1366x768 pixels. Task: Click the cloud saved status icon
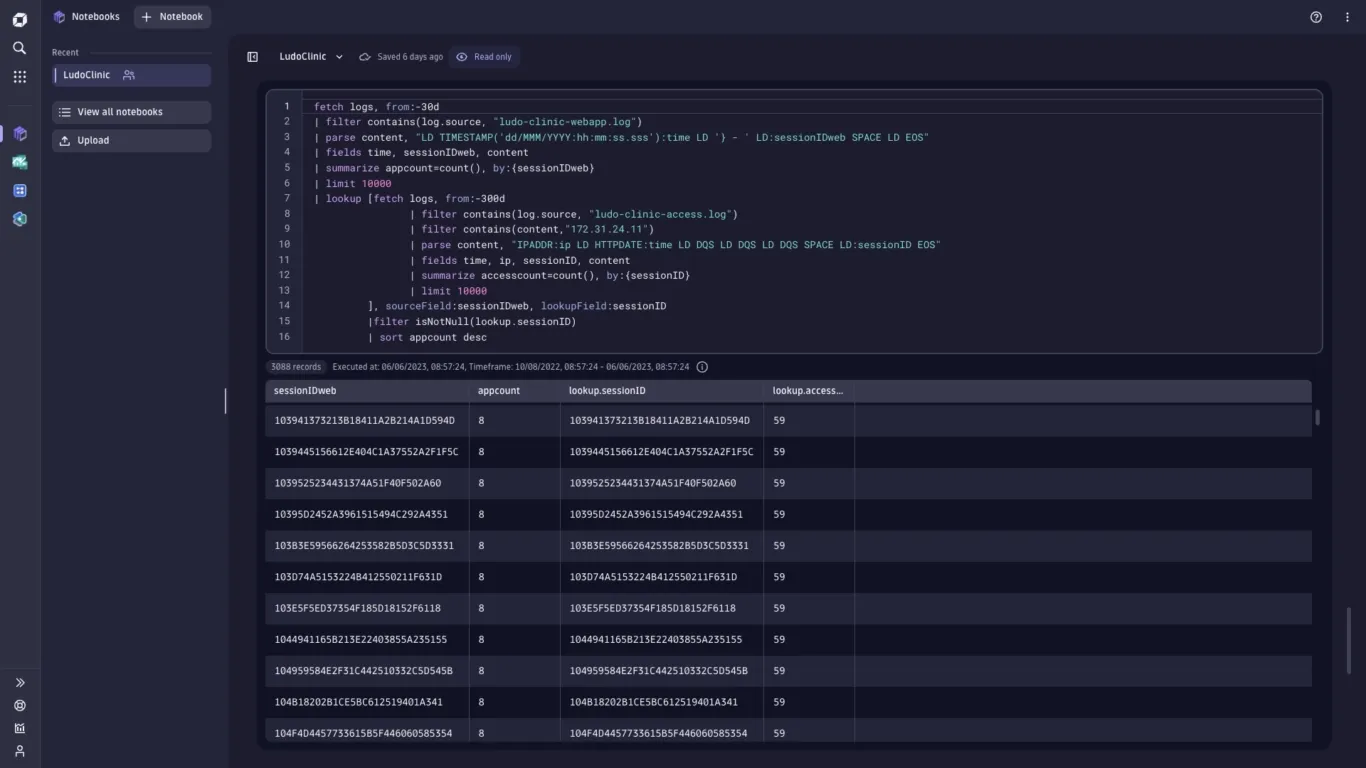(x=365, y=57)
